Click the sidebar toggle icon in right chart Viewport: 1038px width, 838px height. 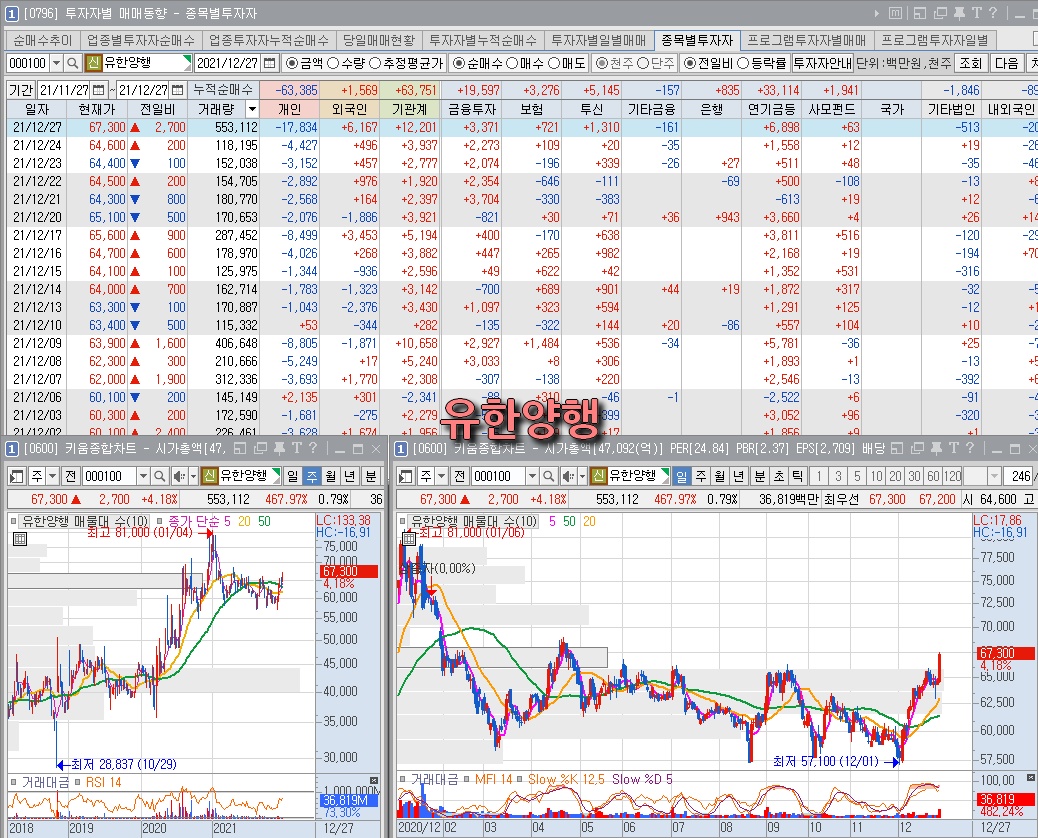406,476
